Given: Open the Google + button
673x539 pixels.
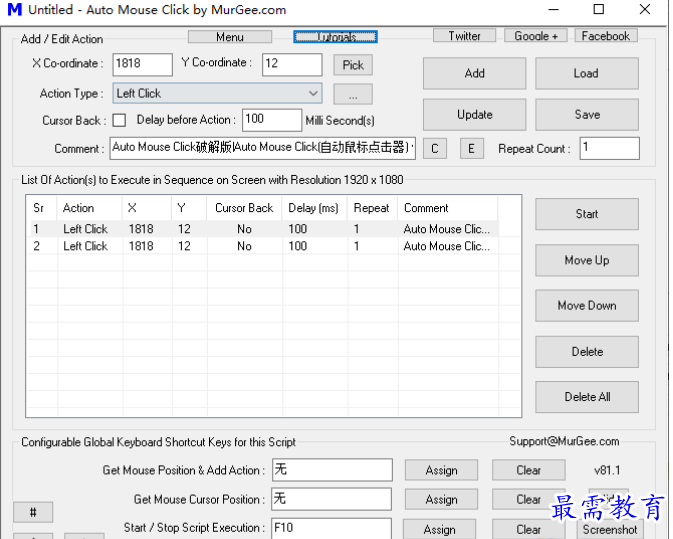Looking at the screenshot, I should coord(536,36).
